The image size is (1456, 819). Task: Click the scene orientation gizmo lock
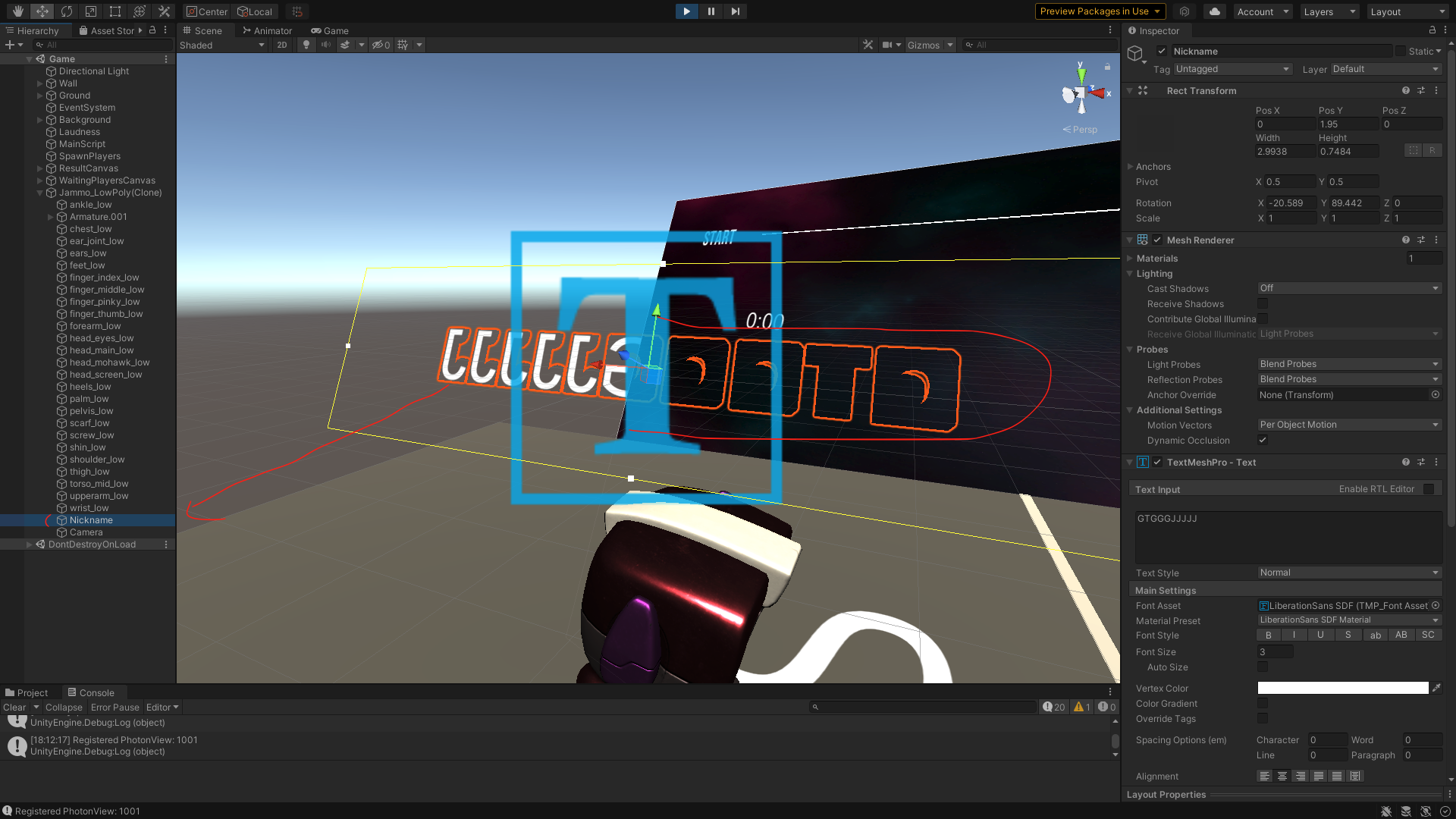click(1107, 67)
